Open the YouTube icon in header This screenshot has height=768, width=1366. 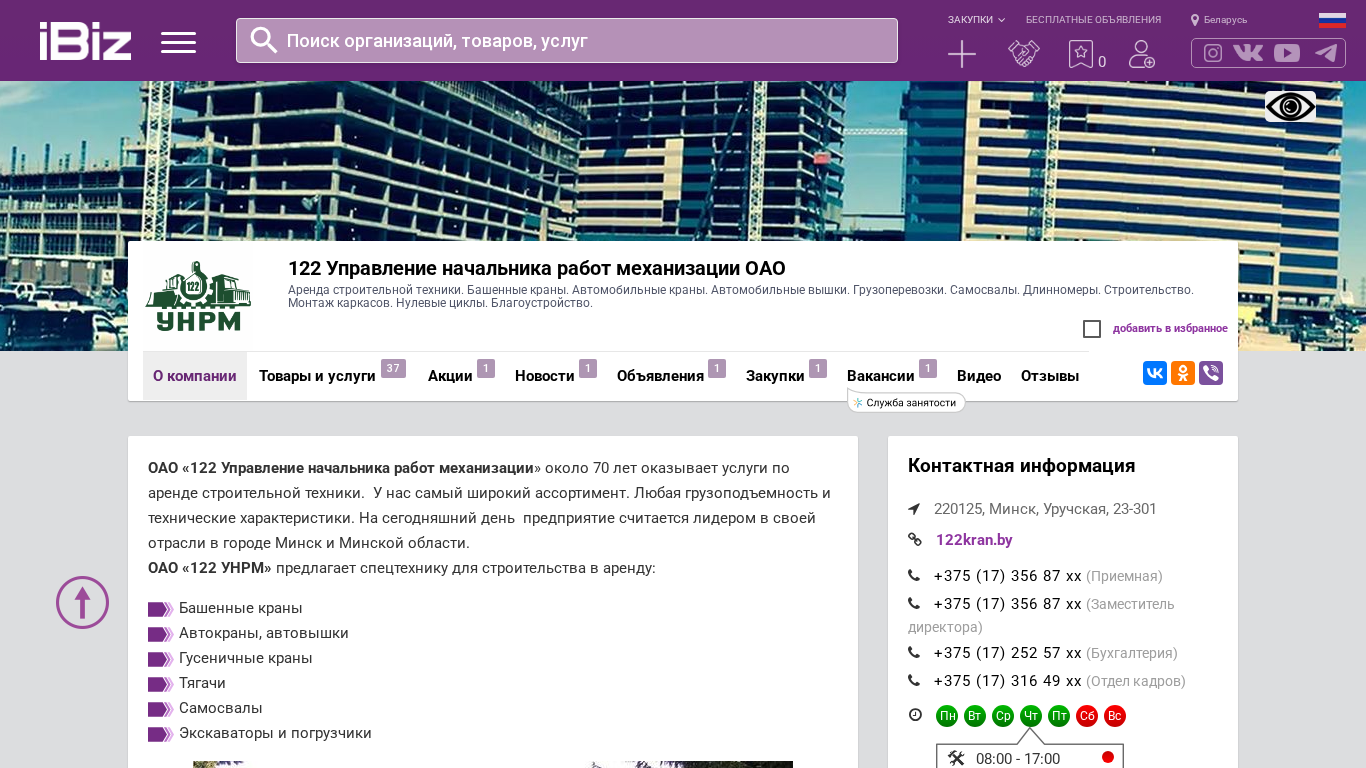pos(1287,53)
